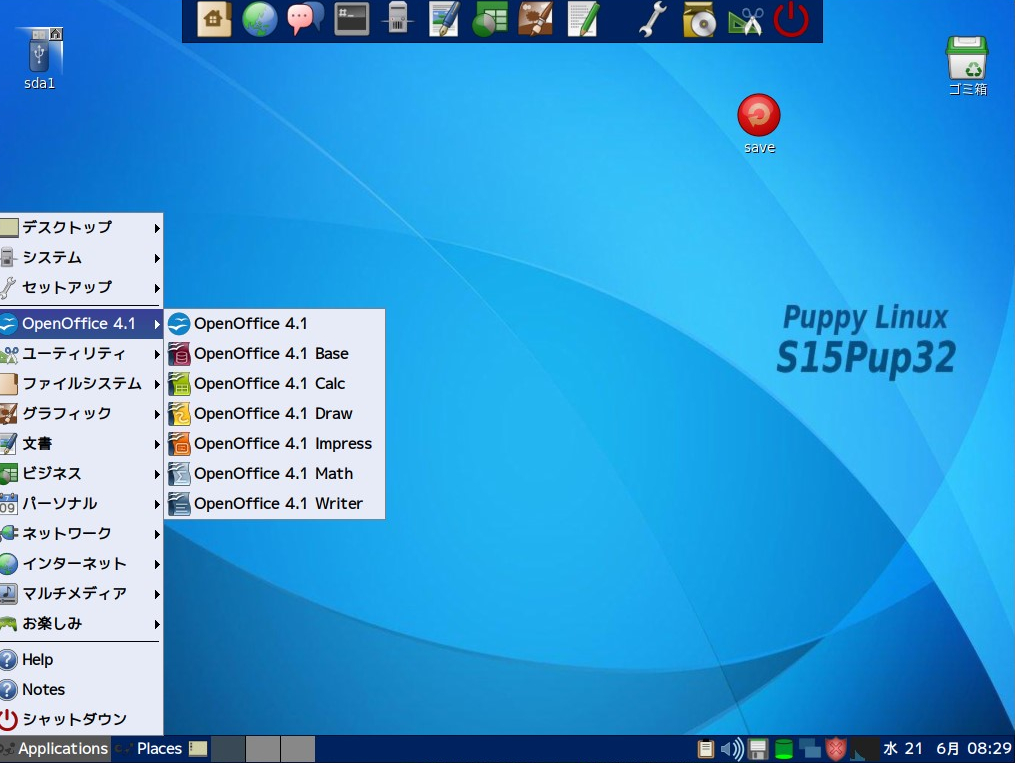The width and height of the screenshot is (1015, 763).
Task: Open the home folder icon in top launcher
Action: (214, 19)
